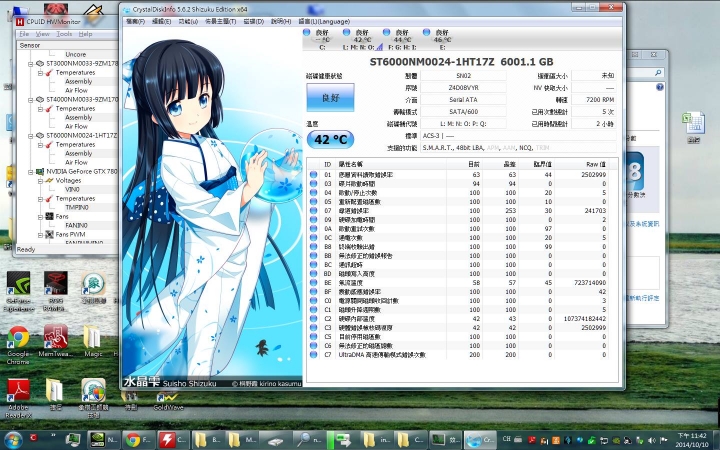Click the 42 °C temperature button

click(330, 139)
